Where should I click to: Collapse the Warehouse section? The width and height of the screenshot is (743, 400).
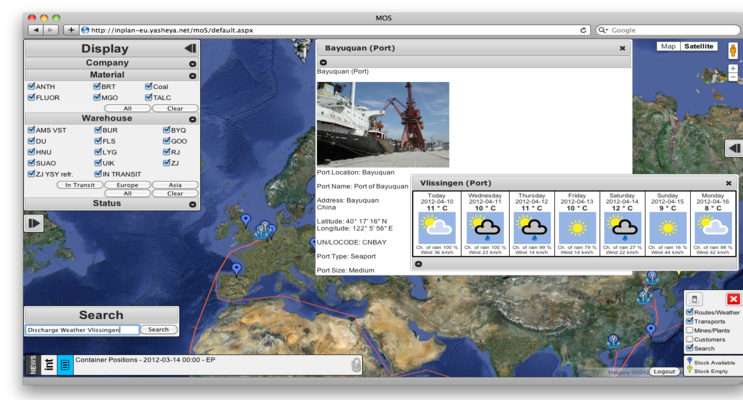tap(192, 119)
